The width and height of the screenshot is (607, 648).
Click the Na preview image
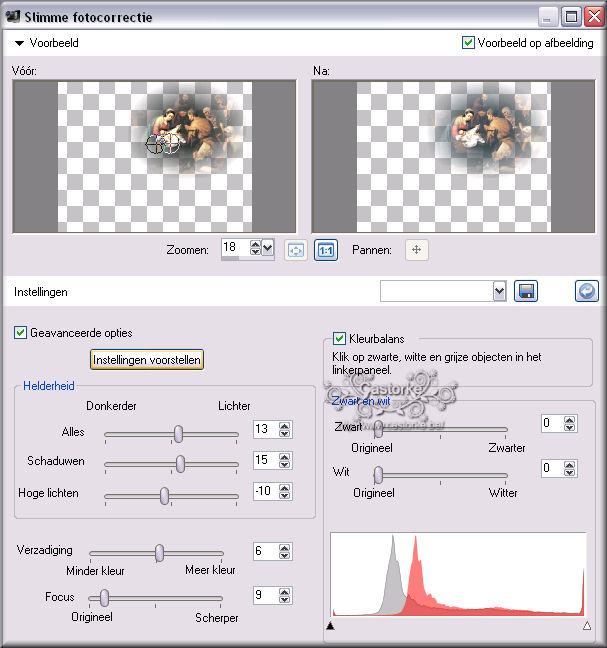454,157
